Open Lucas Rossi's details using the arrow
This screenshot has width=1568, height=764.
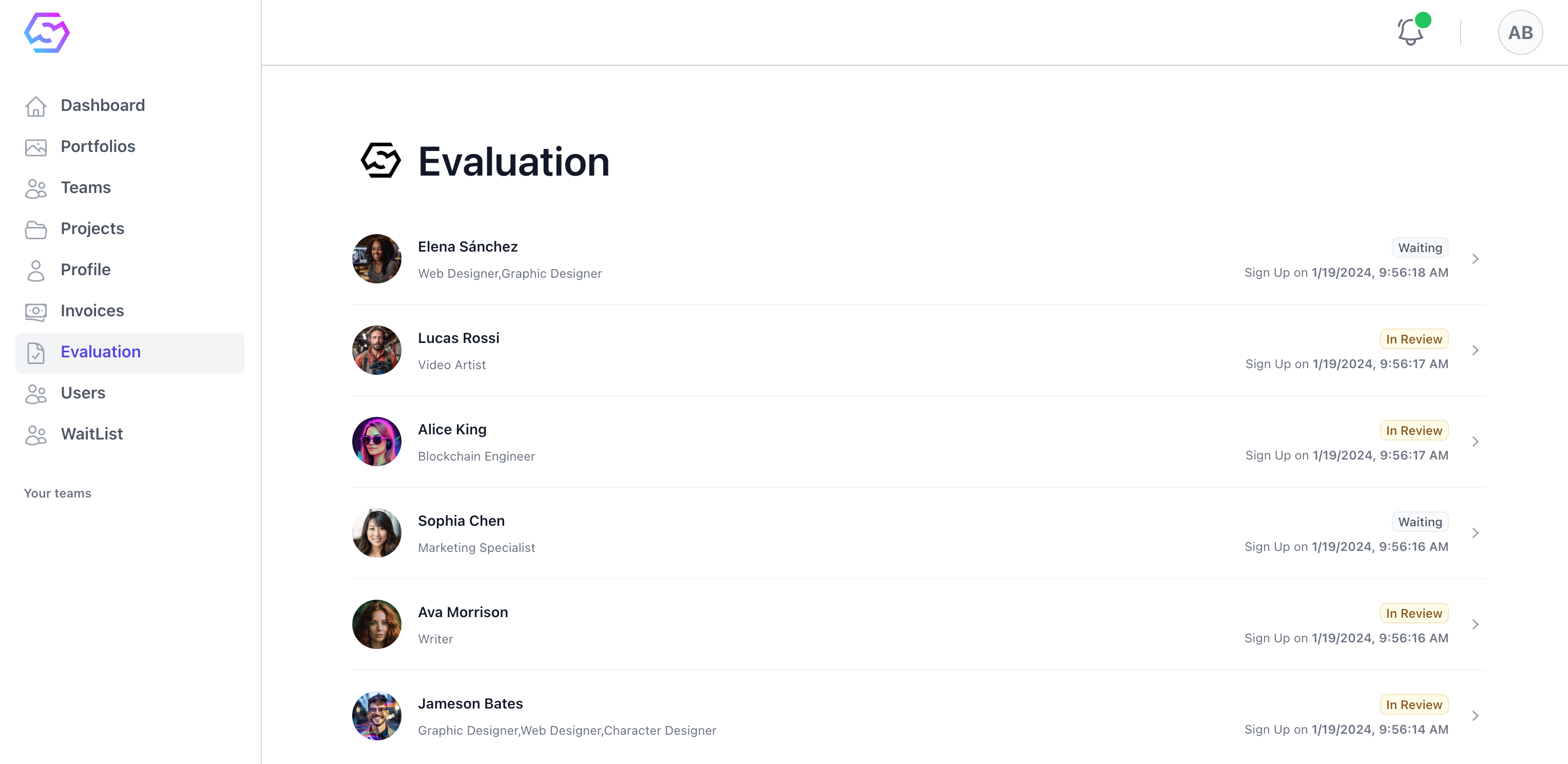1476,350
